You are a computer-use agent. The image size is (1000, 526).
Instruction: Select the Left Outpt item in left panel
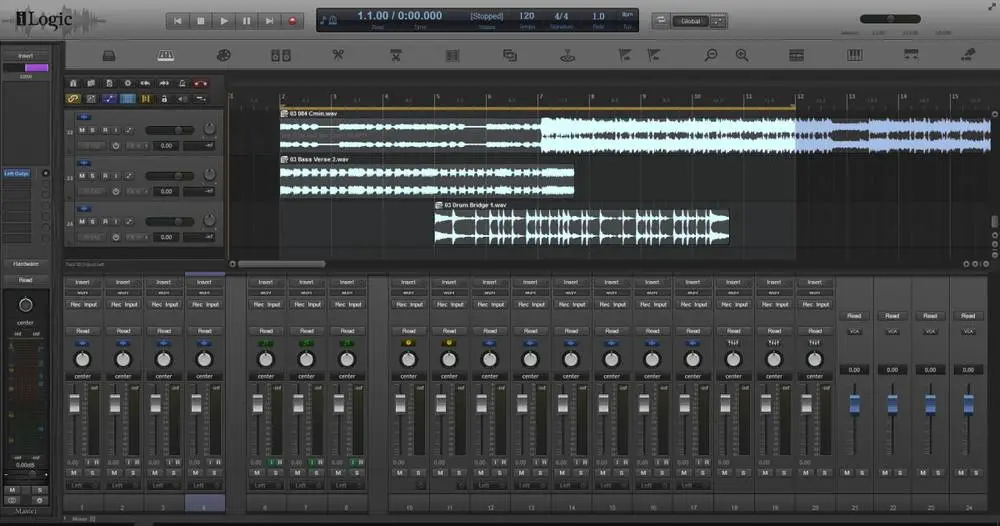pos(17,173)
